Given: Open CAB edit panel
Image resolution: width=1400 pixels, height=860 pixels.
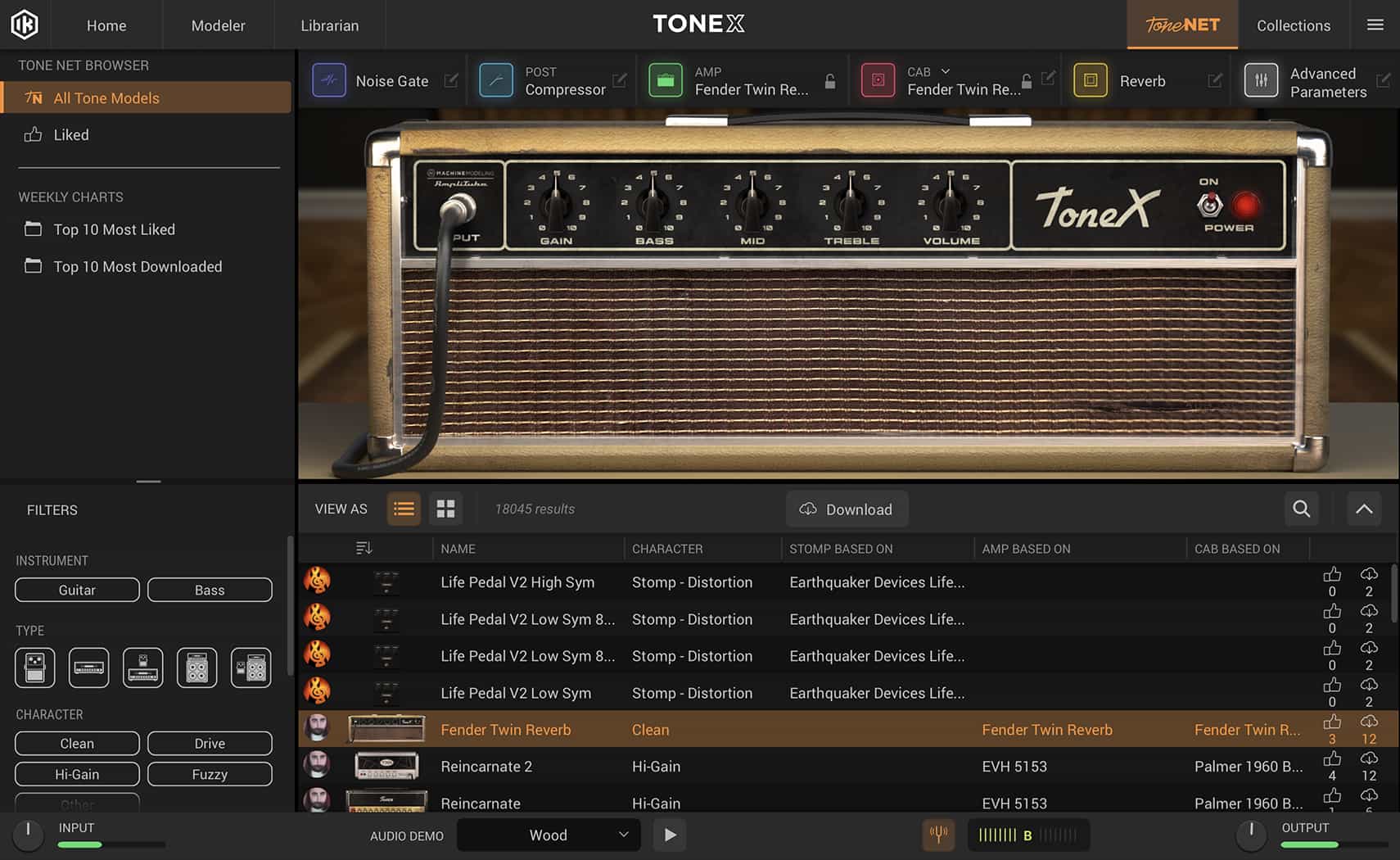Looking at the screenshot, I should point(1048,79).
